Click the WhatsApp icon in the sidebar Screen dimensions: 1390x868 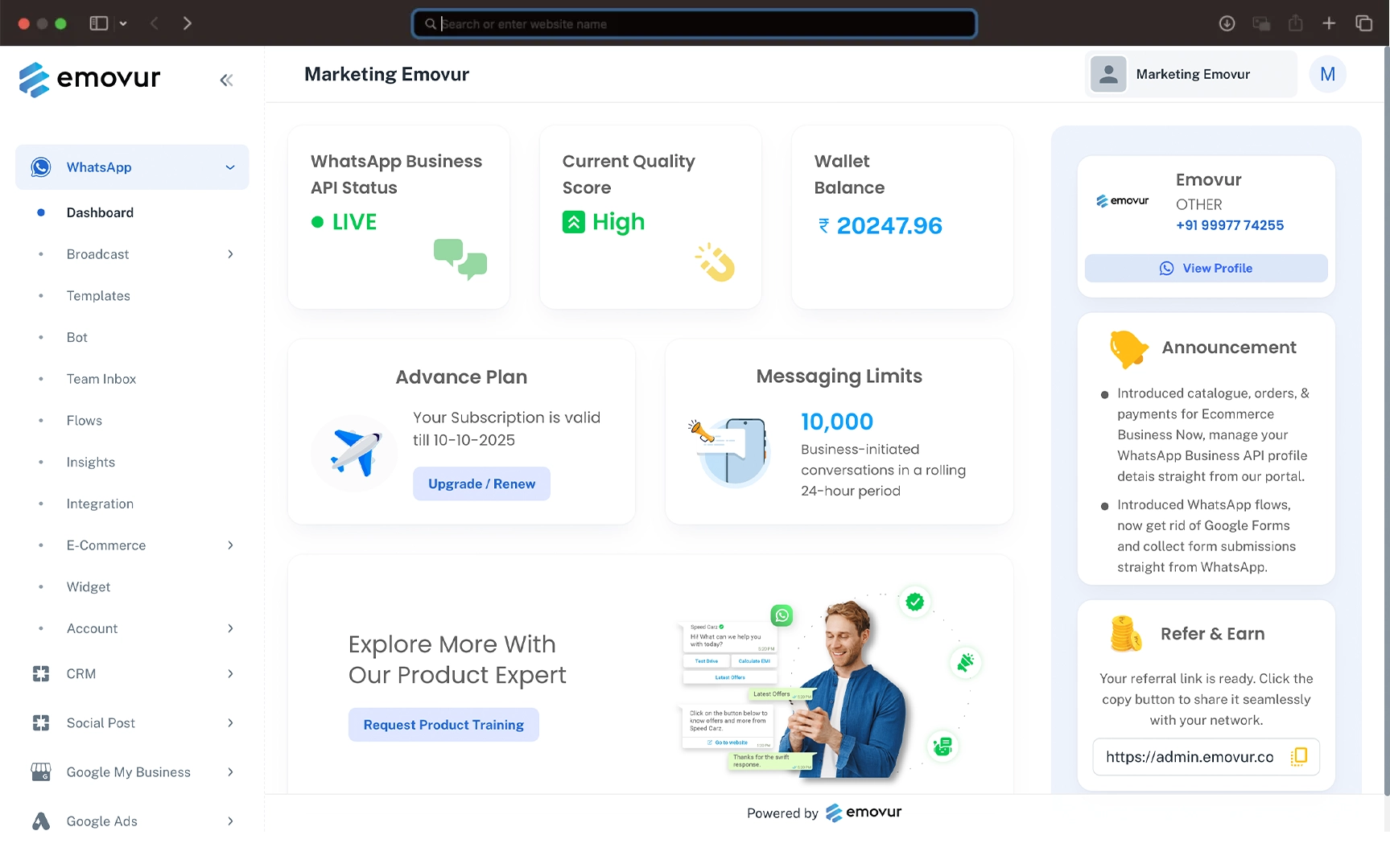point(41,167)
